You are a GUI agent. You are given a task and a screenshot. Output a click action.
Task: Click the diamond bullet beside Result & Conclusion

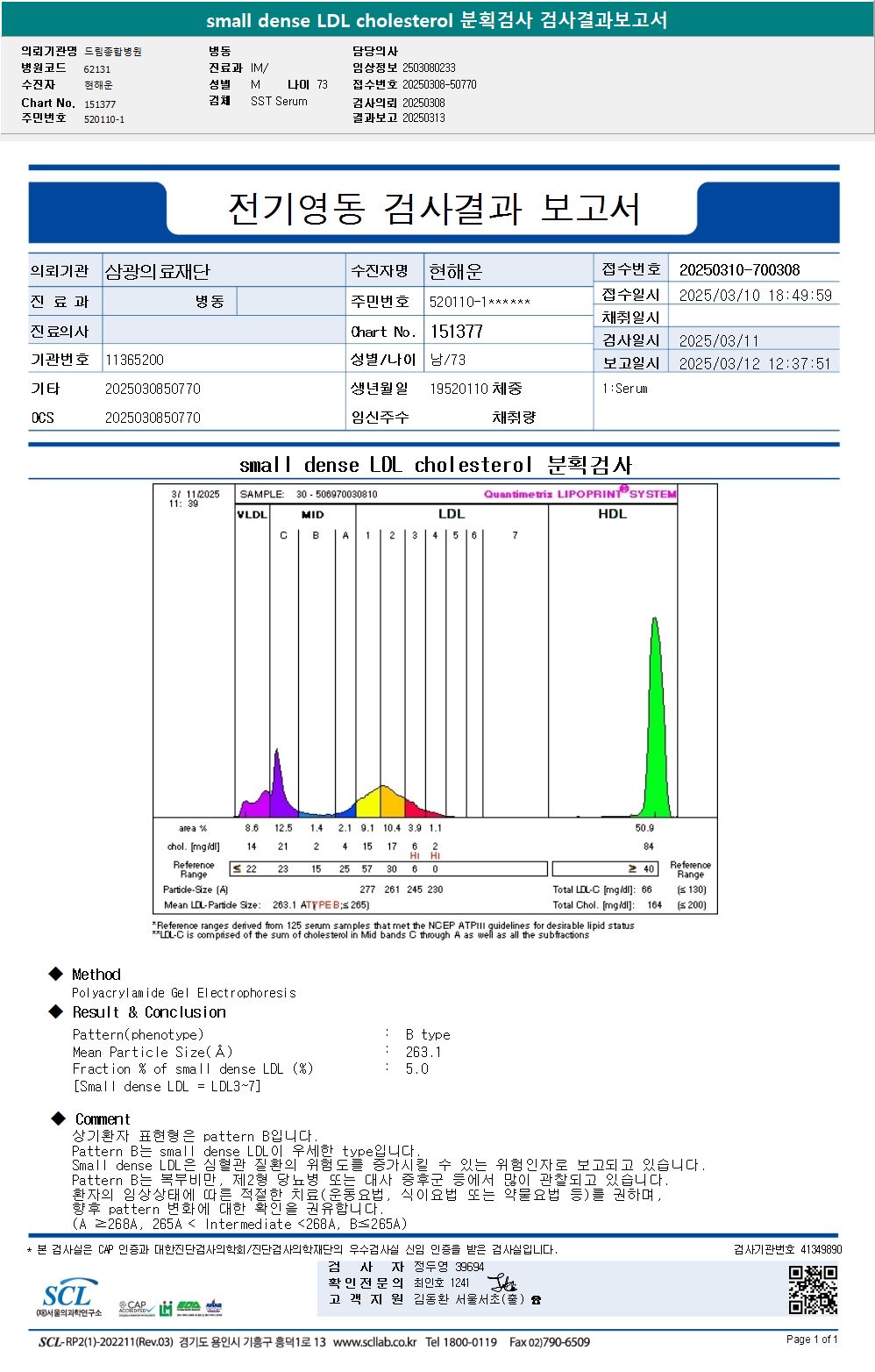click(56, 1011)
